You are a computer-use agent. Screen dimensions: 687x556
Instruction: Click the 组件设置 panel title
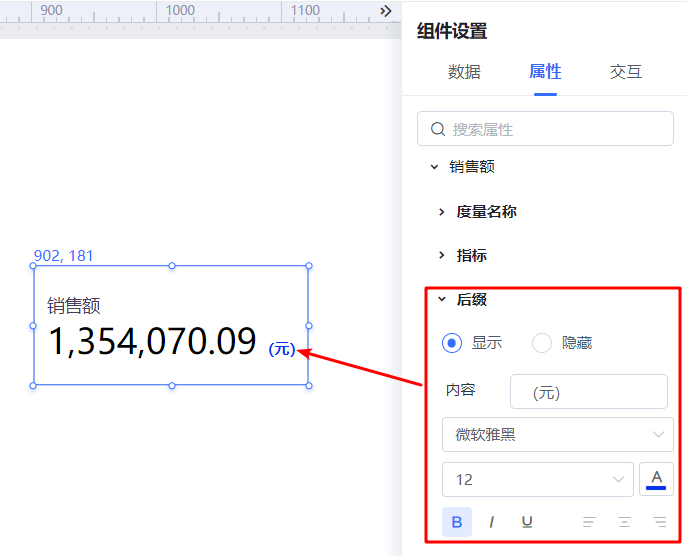tap(452, 31)
